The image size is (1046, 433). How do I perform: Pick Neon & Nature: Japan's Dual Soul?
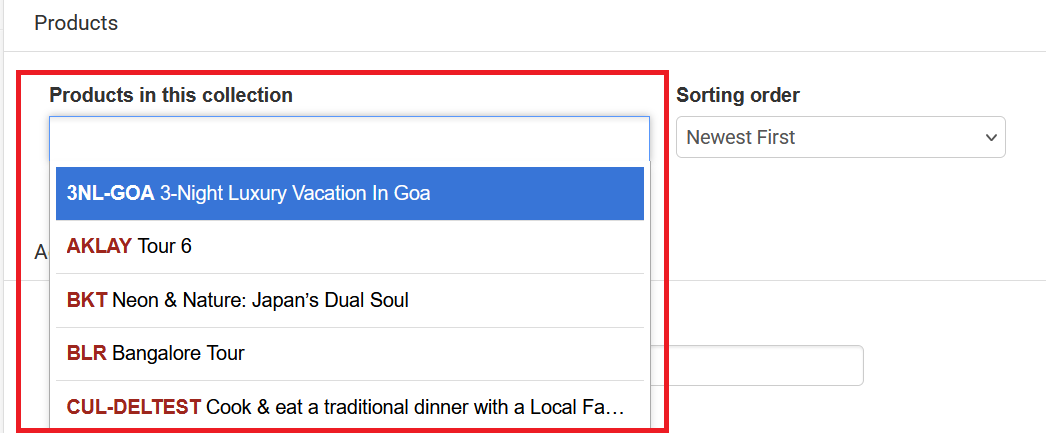[x=260, y=300]
